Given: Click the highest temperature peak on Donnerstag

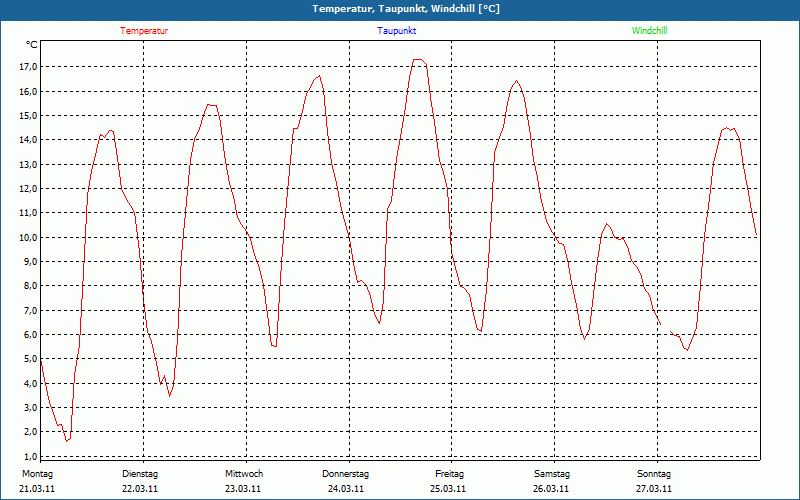Looking at the screenshot, I should tap(418, 60).
